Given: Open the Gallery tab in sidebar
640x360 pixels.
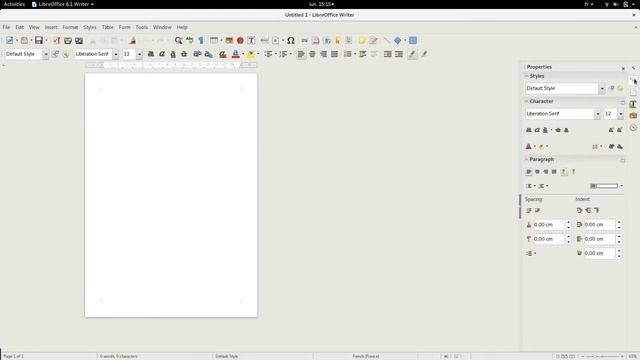Looking at the screenshot, I should tap(633, 116).
